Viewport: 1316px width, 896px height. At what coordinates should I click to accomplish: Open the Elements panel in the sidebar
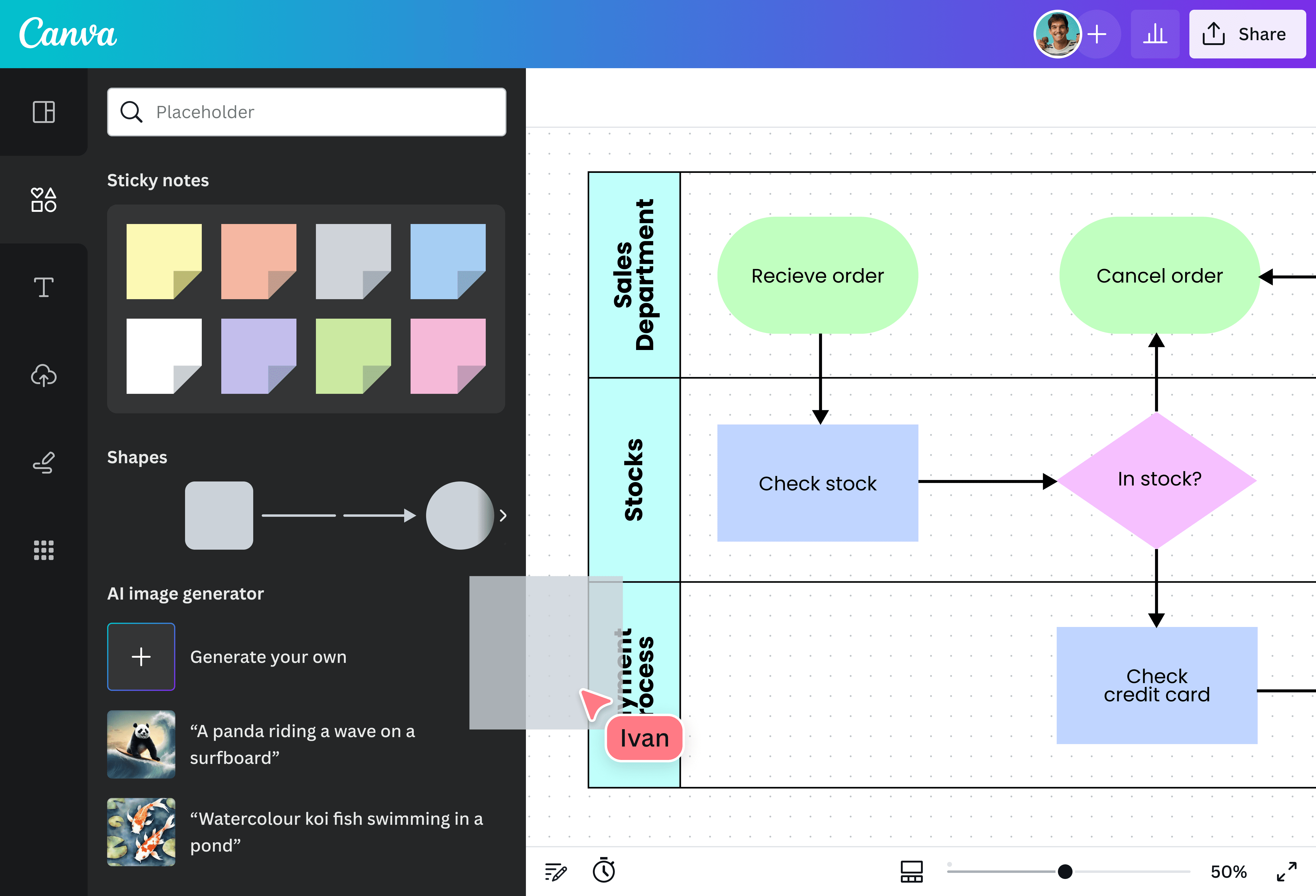tap(44, 200)
